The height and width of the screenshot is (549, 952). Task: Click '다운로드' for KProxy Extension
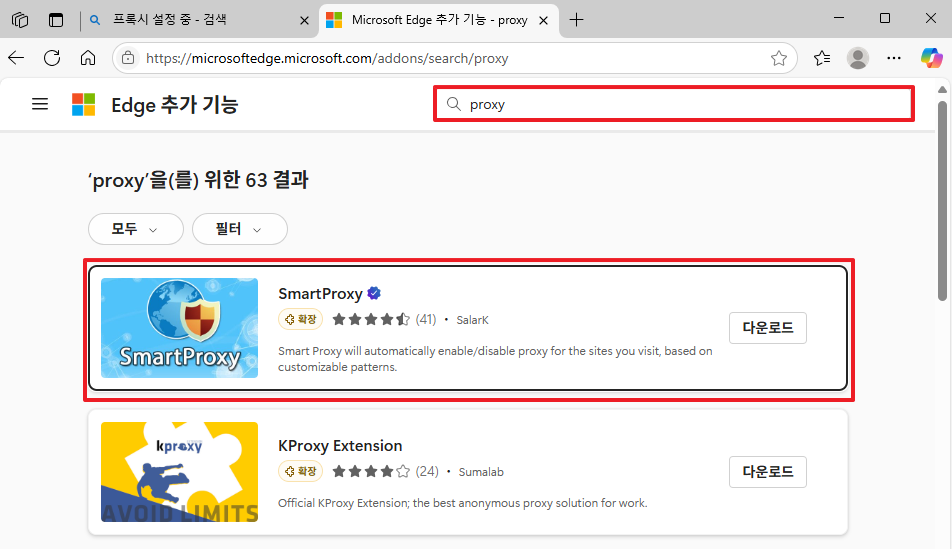pos(768,472)
